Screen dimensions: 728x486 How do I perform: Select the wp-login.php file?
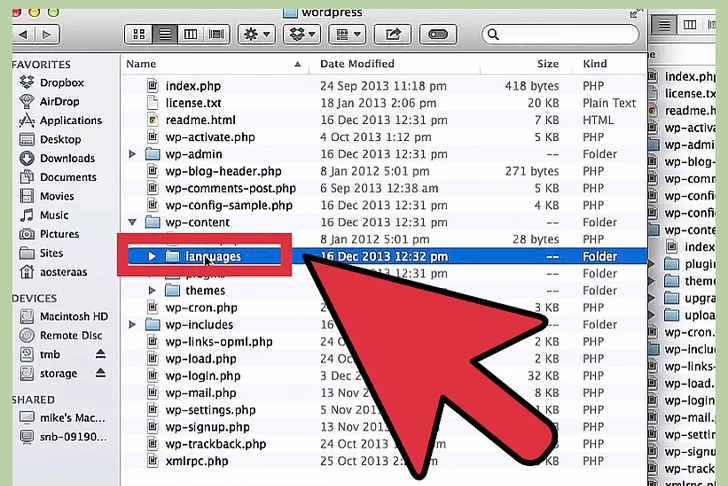[x=205, y=376]
